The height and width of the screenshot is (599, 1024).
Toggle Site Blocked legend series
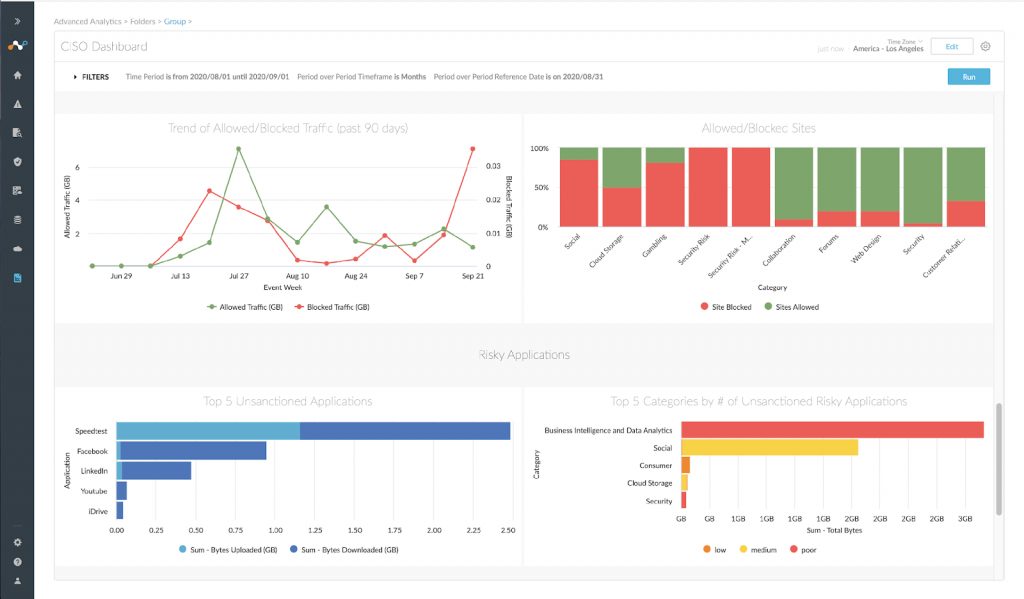tap(726, 307)
